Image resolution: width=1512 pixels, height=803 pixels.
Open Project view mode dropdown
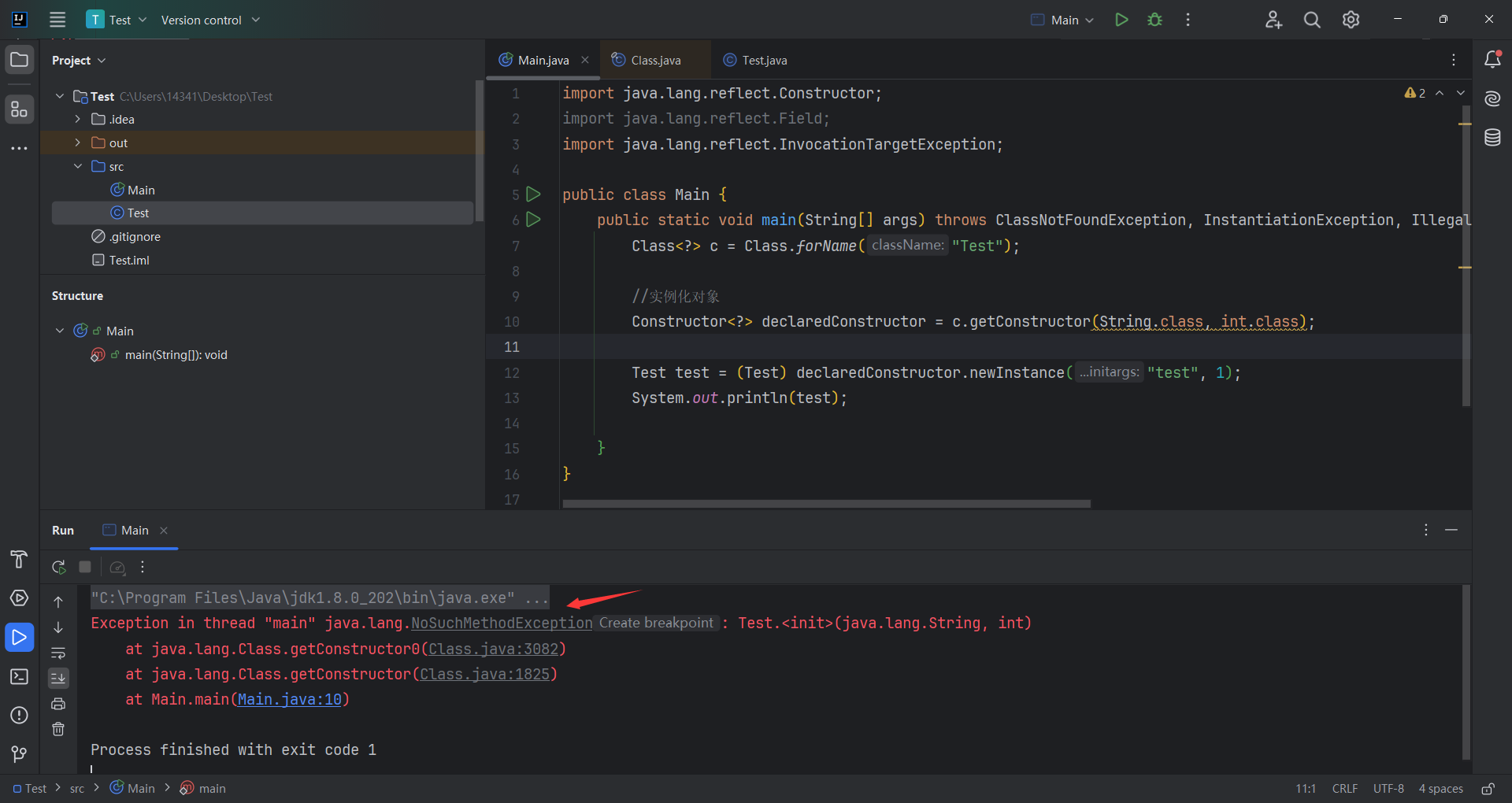tap(79, 61)
